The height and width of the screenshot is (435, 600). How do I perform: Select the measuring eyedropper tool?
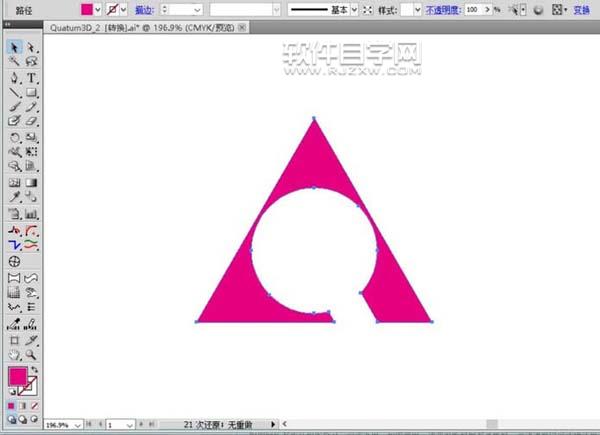[14, 324]
